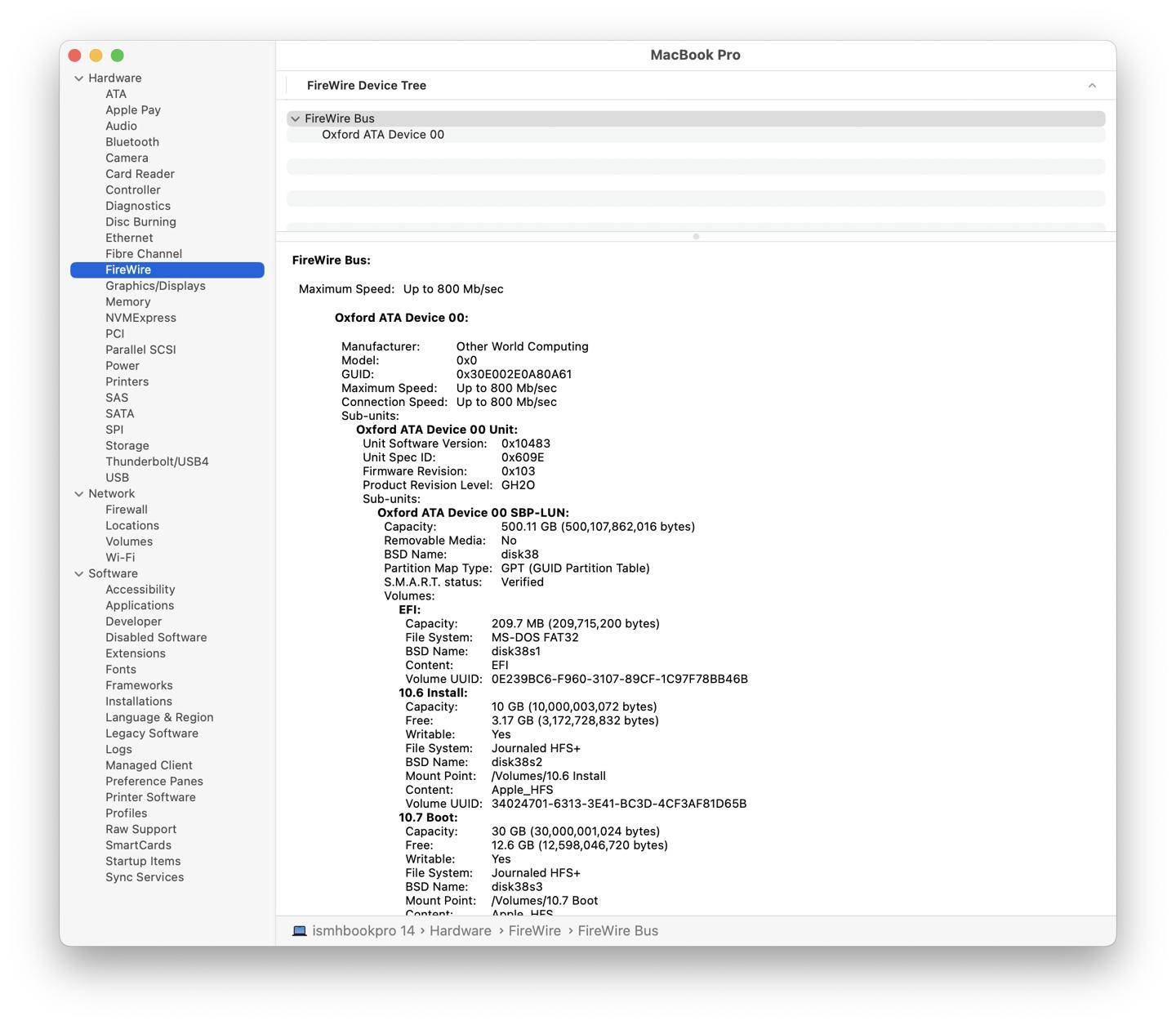Image resolution: width=1176 pixels, height=1025 pixels.
Task: Open Wi-Fi network information
Action: pos(120,558)
